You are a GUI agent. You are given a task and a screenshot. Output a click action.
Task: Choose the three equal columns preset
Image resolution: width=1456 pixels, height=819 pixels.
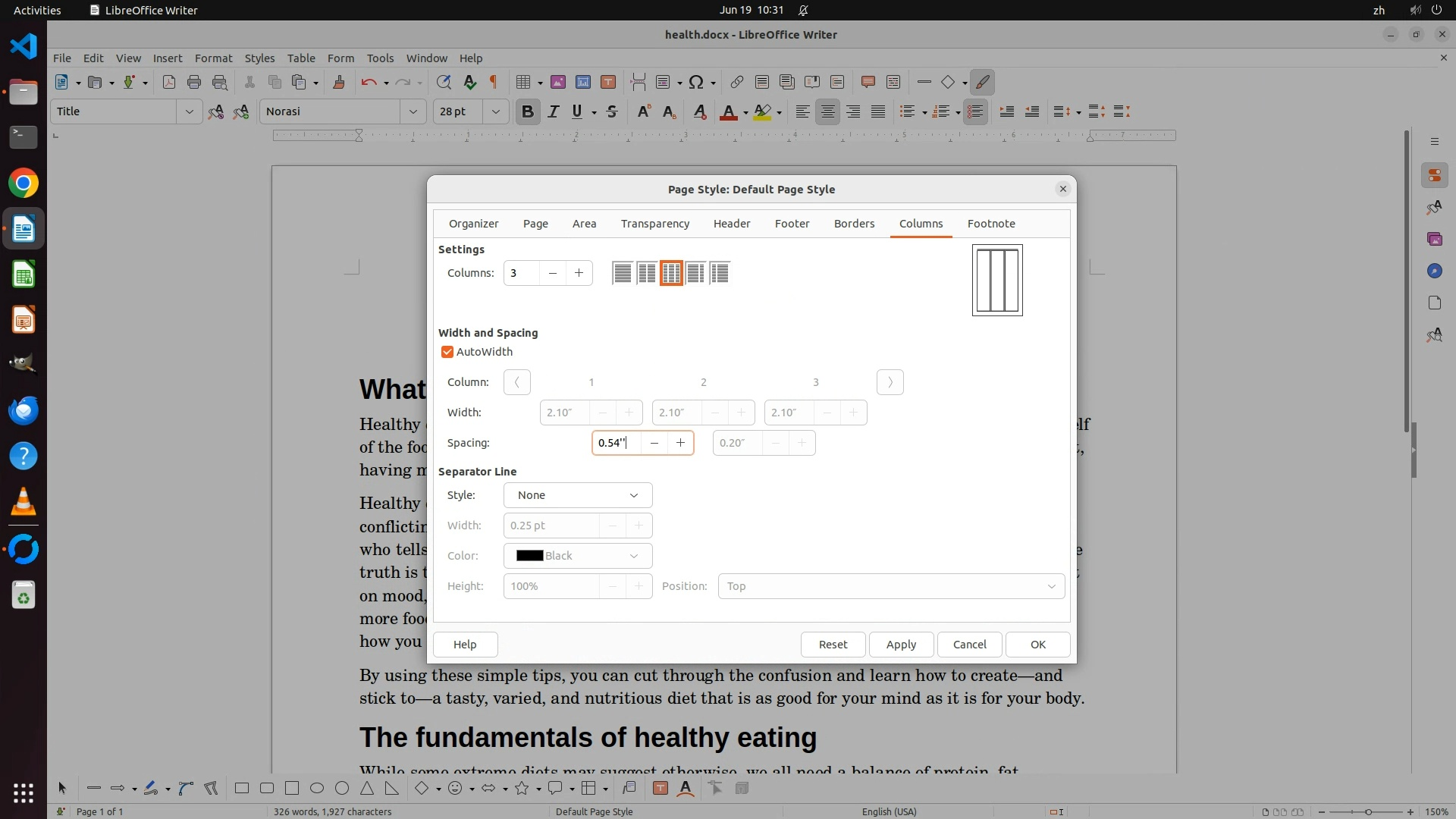coord(671,273)
